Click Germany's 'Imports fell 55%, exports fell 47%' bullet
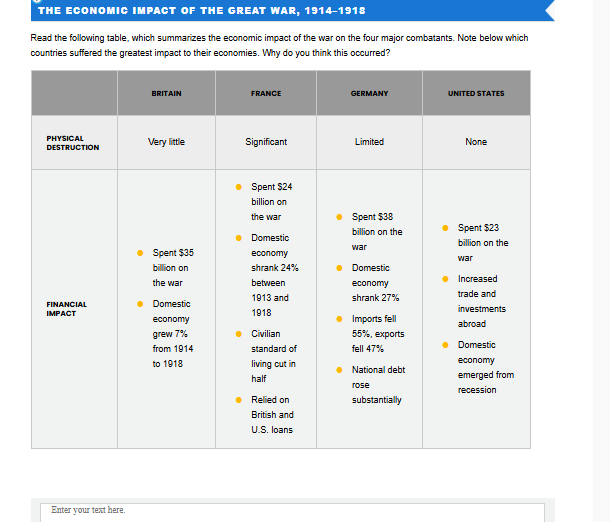The height and width of the screenshot is (522, 610). coord(376,334)
